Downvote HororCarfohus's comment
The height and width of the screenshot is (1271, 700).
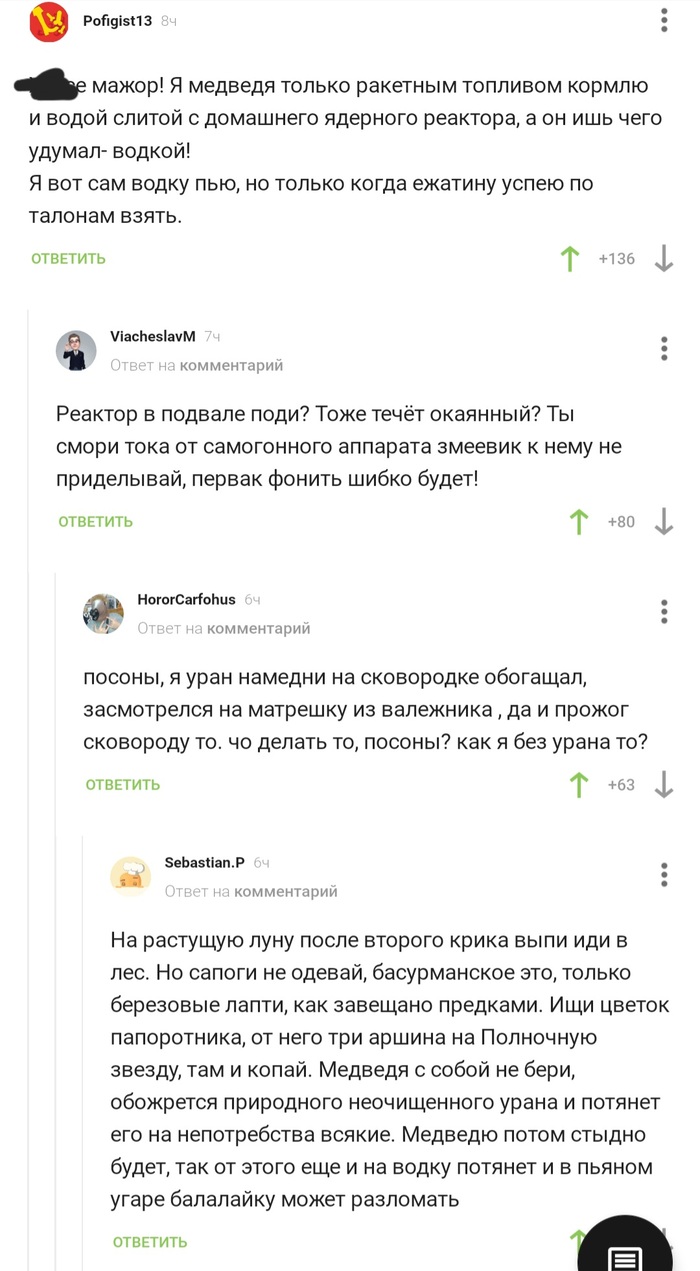[x=663, y=785]
